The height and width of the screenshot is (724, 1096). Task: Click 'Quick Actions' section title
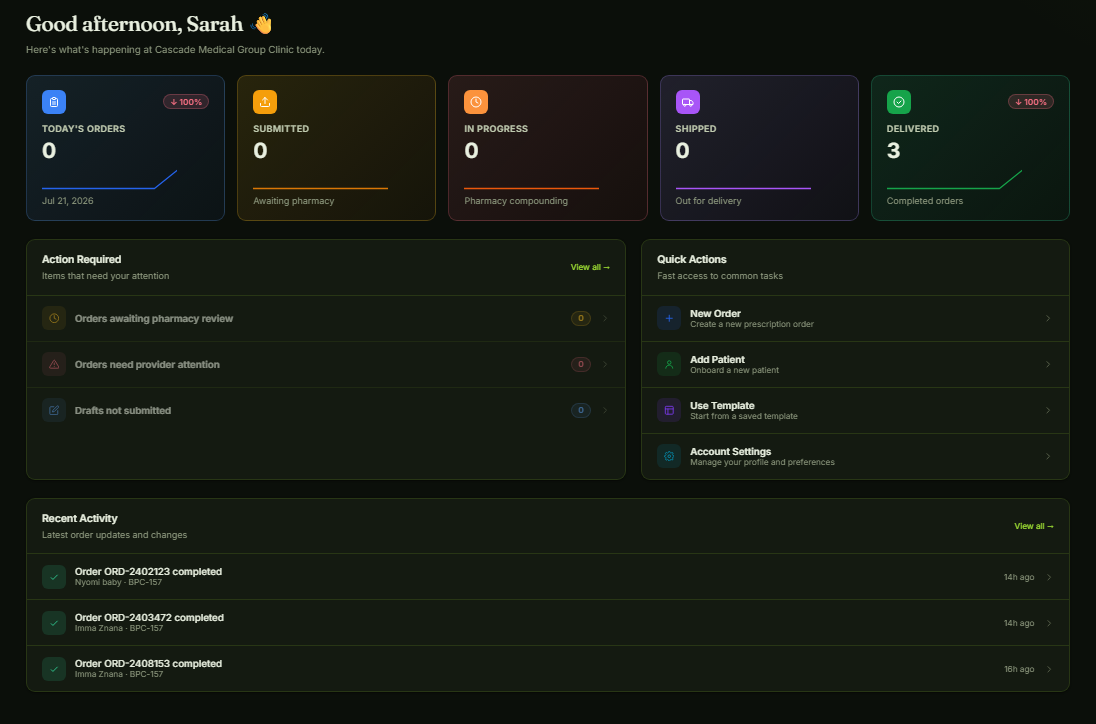[x=691, y=259]
